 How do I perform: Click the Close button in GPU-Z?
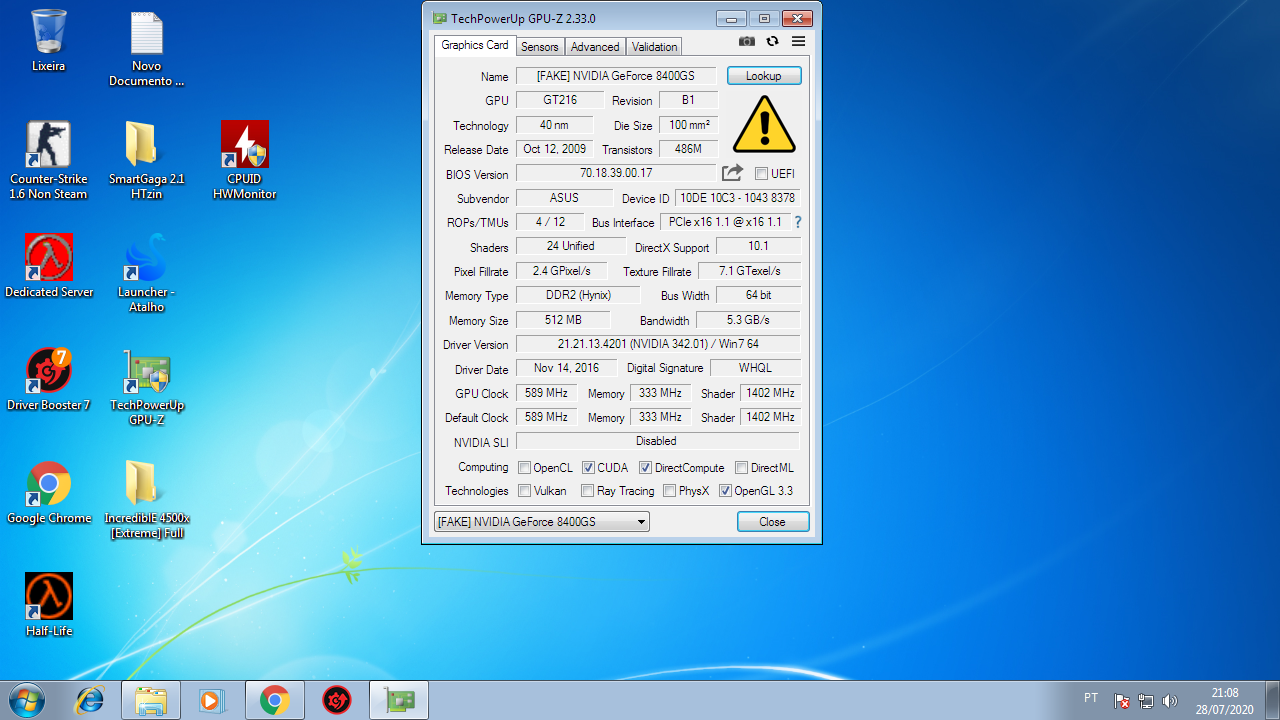(x=772, y=522)
